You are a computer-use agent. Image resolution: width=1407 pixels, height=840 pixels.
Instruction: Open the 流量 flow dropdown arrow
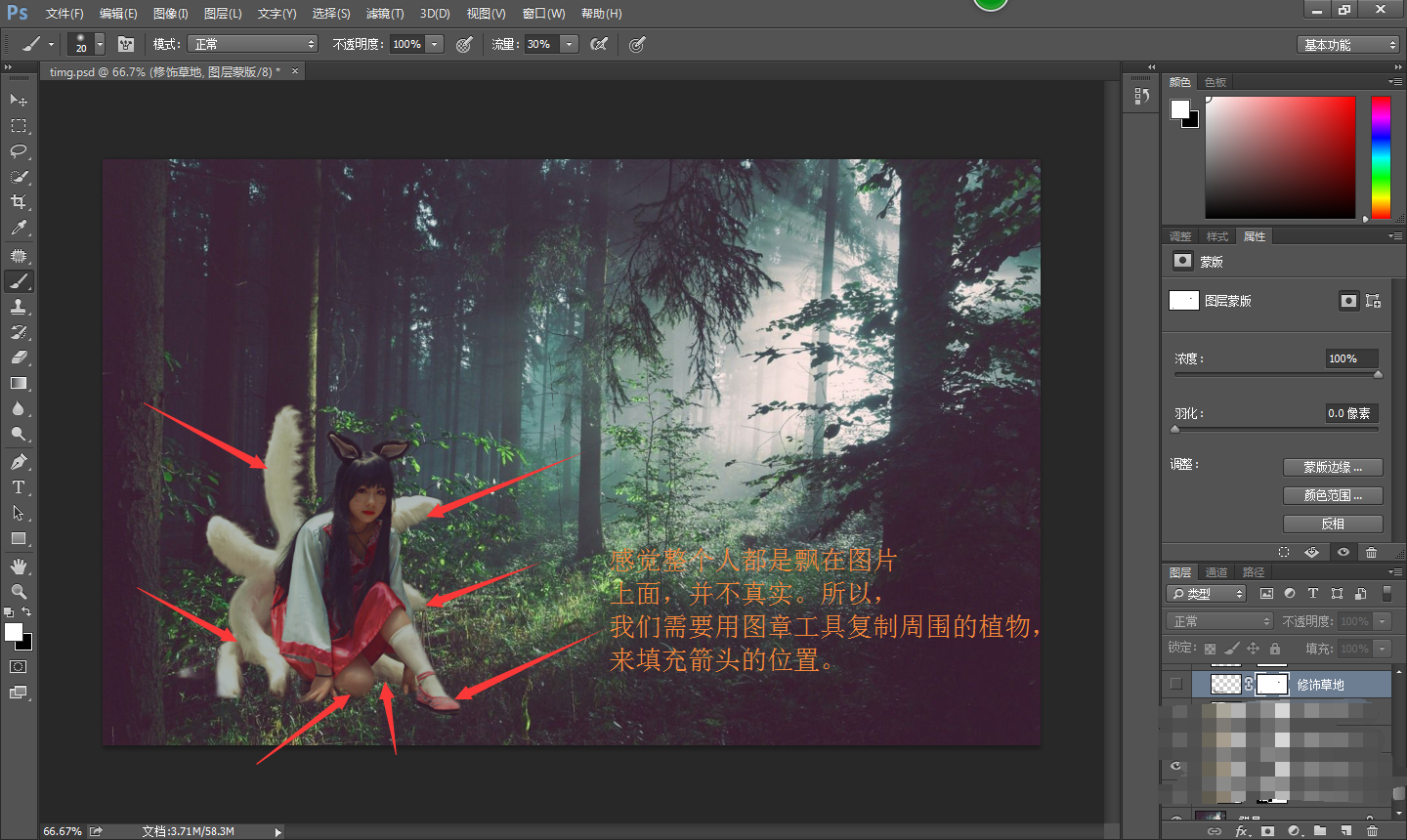click(570, 44)
